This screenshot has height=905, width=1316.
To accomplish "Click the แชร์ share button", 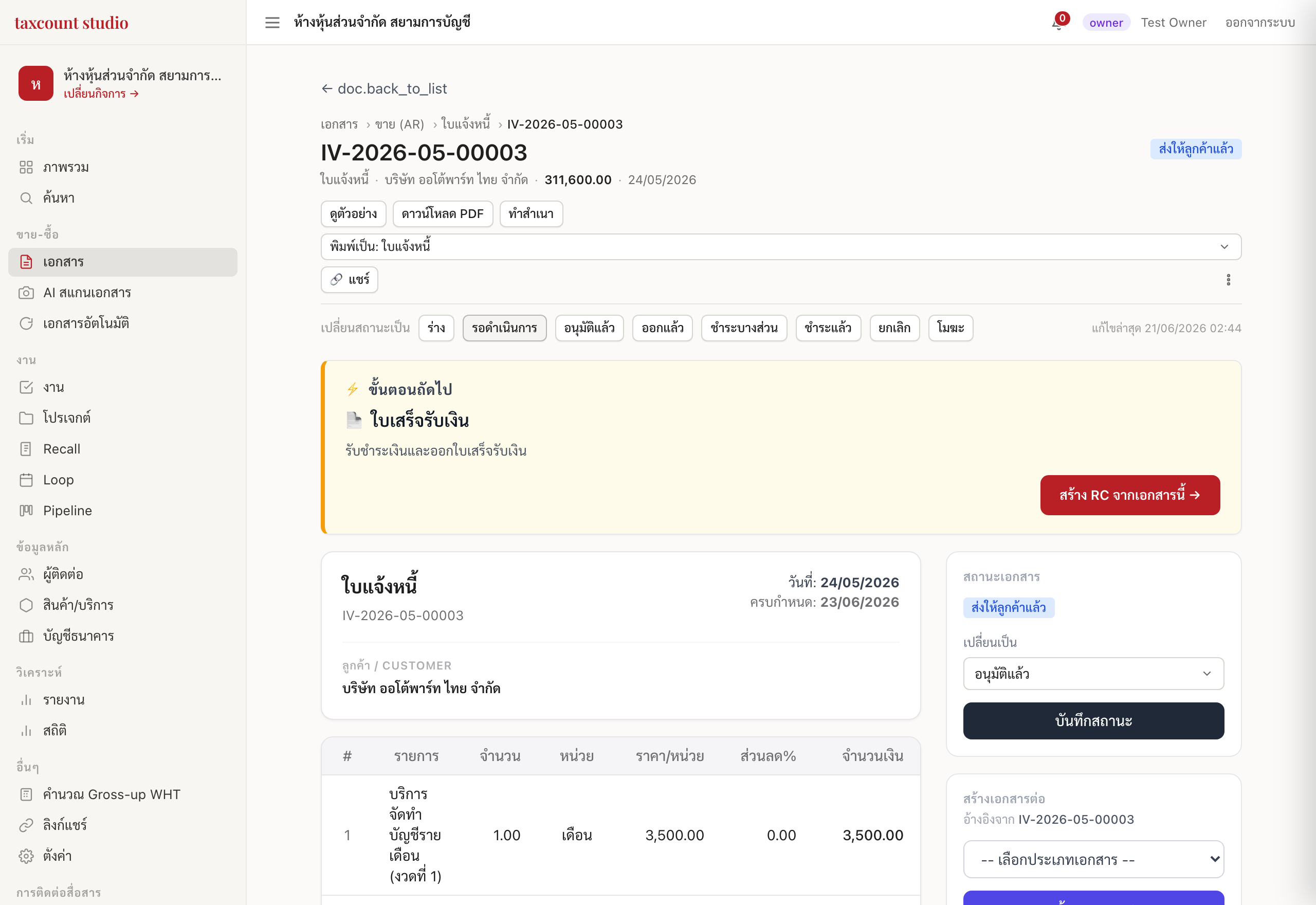I will click(349, 280).
